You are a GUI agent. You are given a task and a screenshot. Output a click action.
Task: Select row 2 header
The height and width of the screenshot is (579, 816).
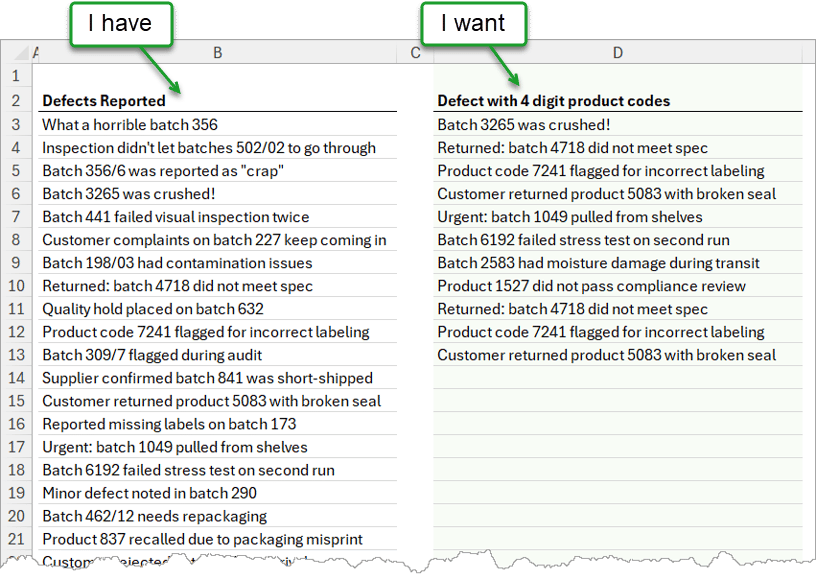(x=16, y=101)
